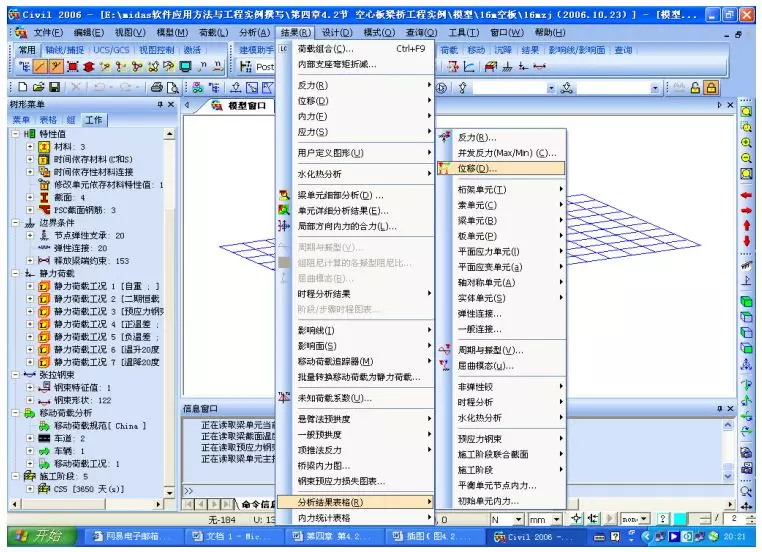Open the 'non' dropdown in status bar

[x=643, y=519]
